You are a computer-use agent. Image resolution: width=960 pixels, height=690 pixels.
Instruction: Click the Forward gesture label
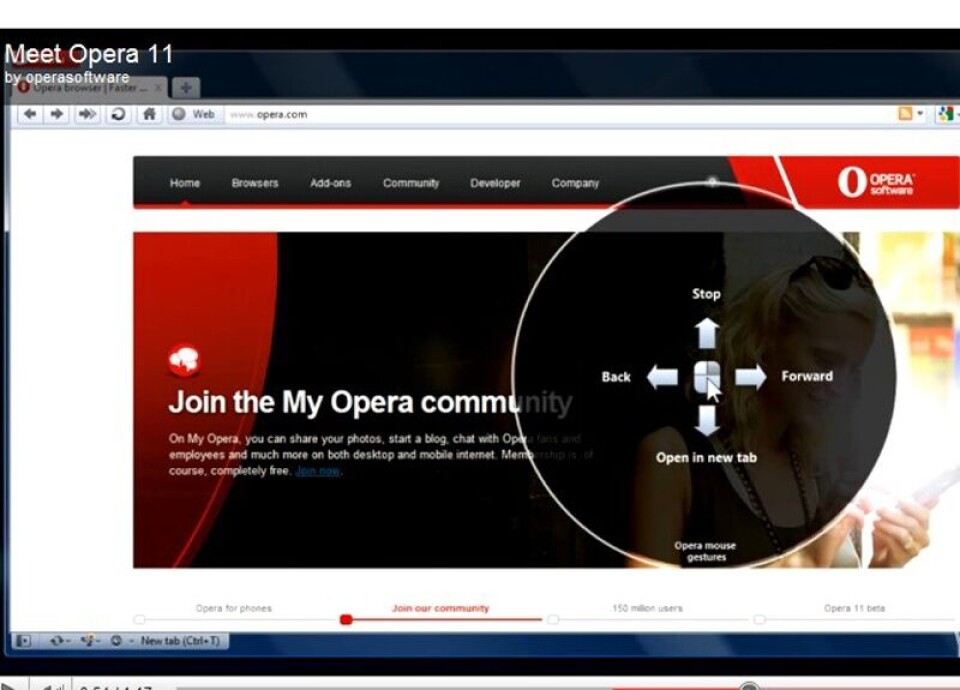(x=807, y=376)
